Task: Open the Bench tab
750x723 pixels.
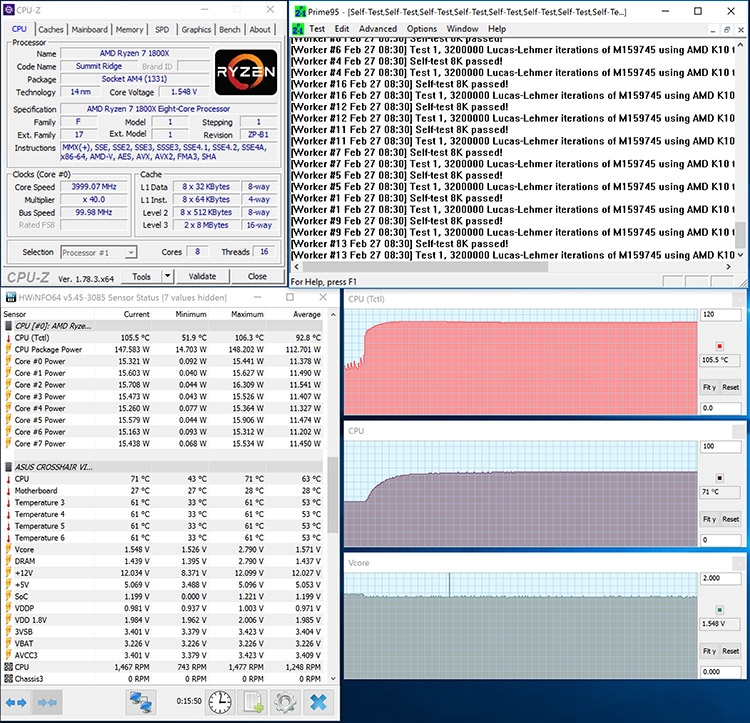Action: [230, 30]
